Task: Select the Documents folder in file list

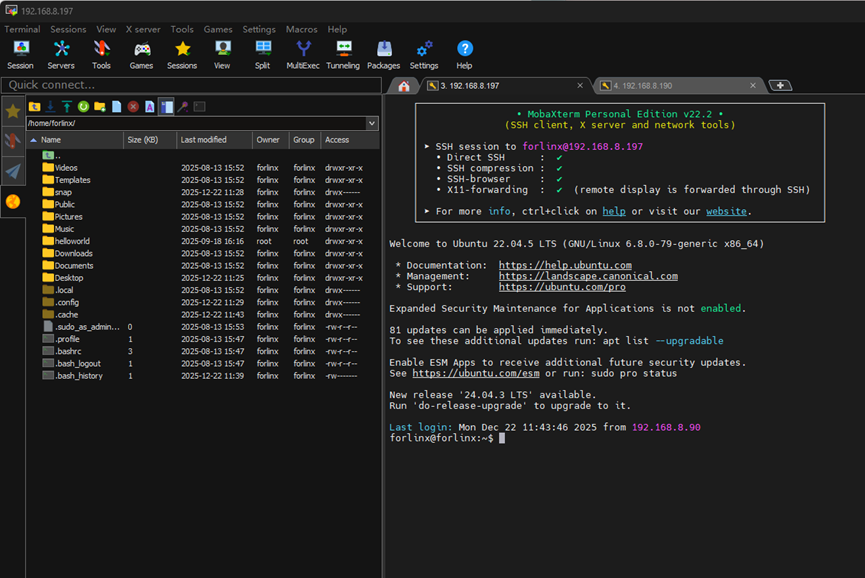Action: (x=74, y=266)
